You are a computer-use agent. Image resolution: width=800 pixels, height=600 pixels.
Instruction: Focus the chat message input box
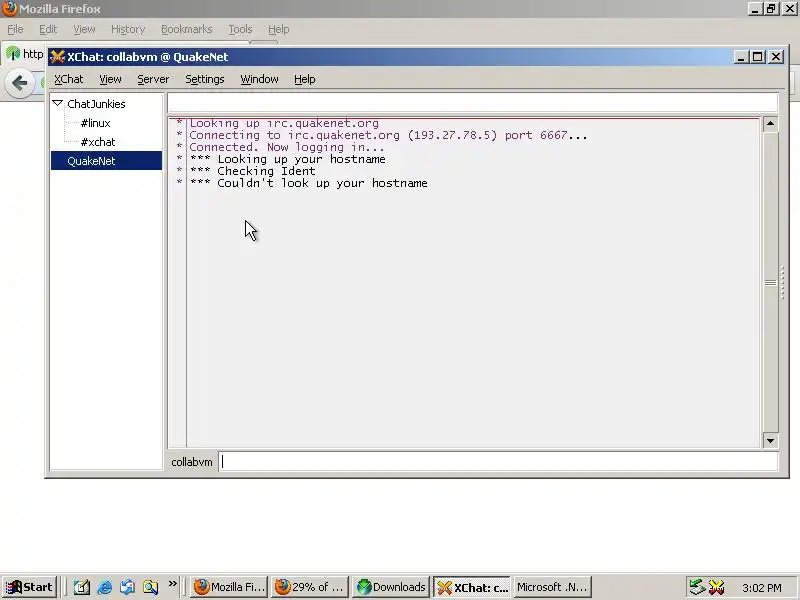[498, 462]
